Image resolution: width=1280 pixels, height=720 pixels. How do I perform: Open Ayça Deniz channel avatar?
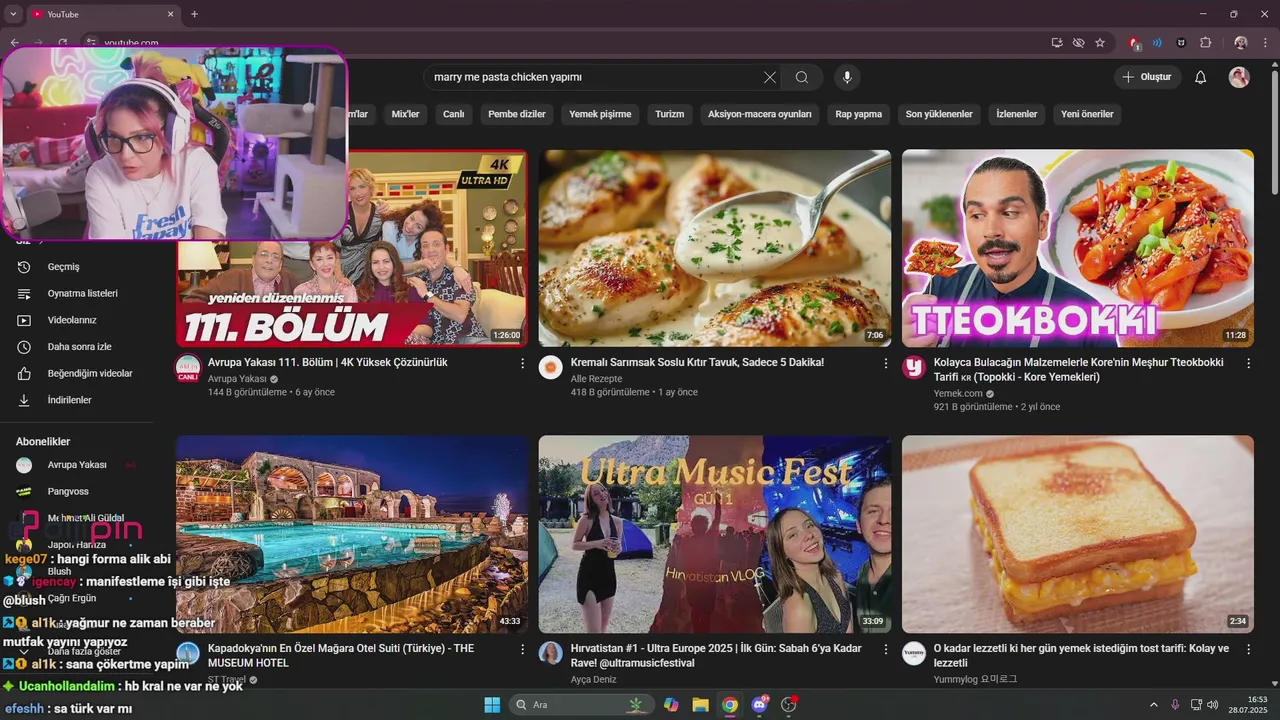pos(551,653)
